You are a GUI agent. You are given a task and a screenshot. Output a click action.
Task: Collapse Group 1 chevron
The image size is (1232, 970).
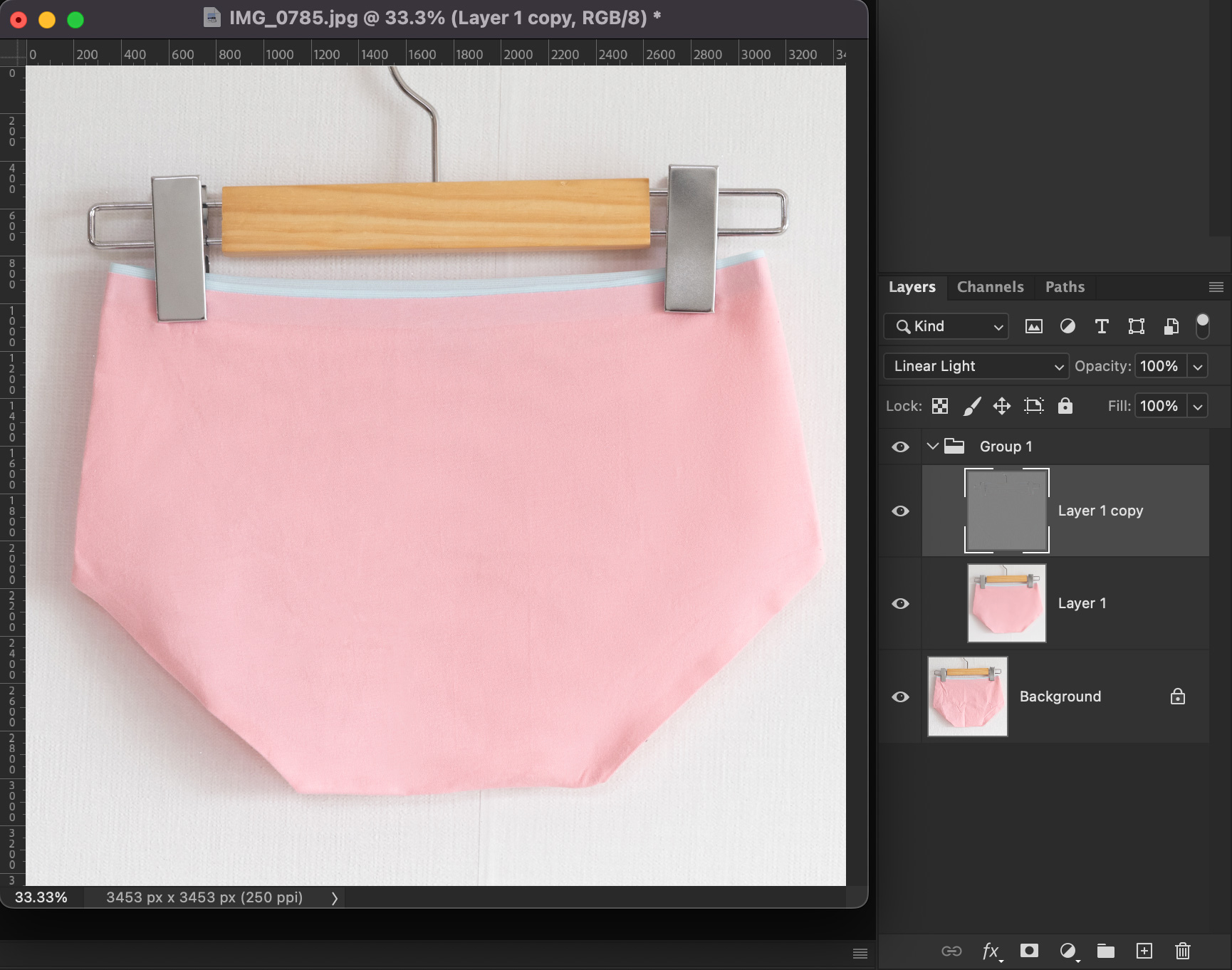(x=932, y=447)
